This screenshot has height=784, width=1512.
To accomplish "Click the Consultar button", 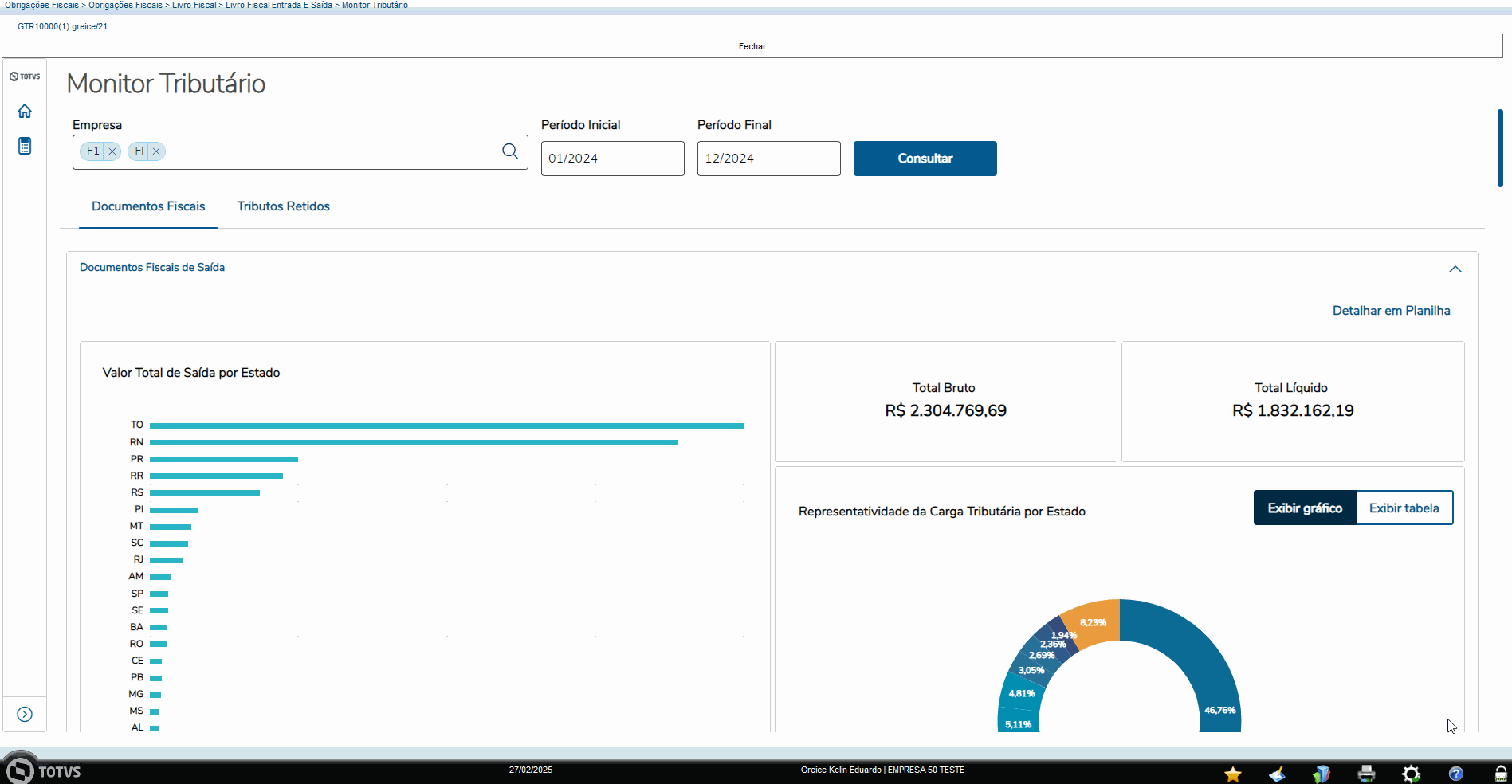I will pos(925,159).
